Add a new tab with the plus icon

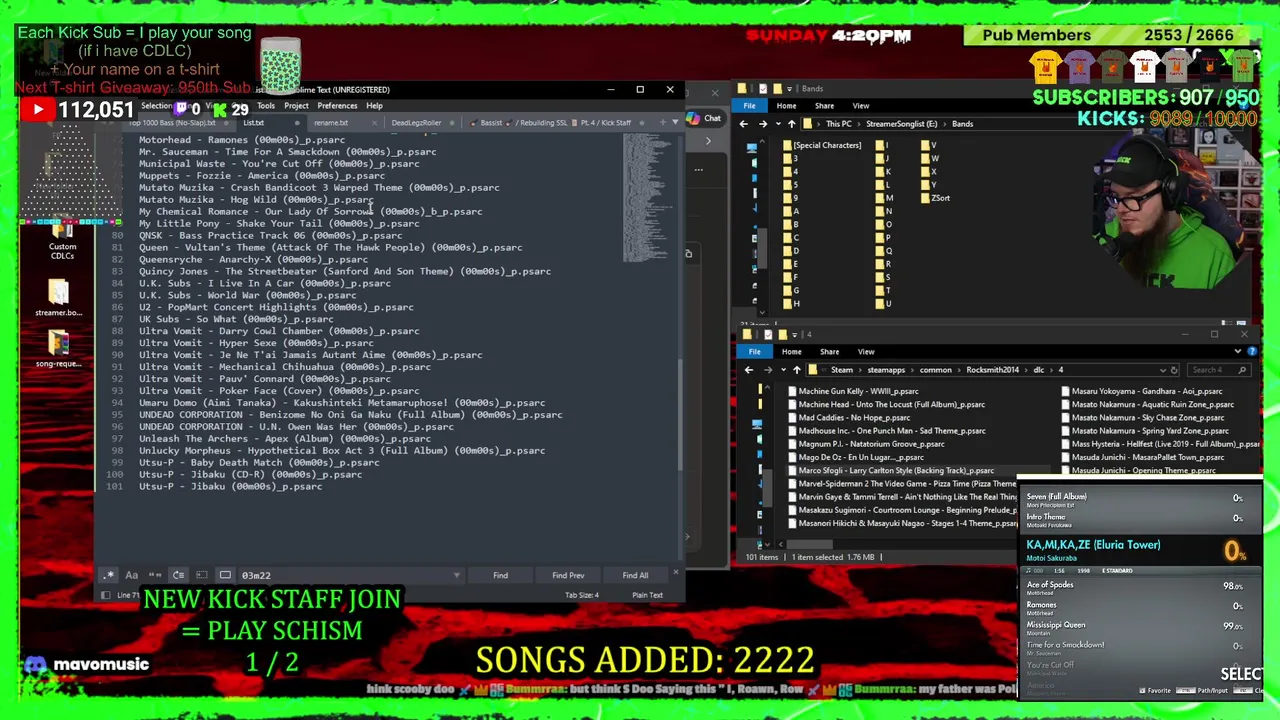[663, 122]
